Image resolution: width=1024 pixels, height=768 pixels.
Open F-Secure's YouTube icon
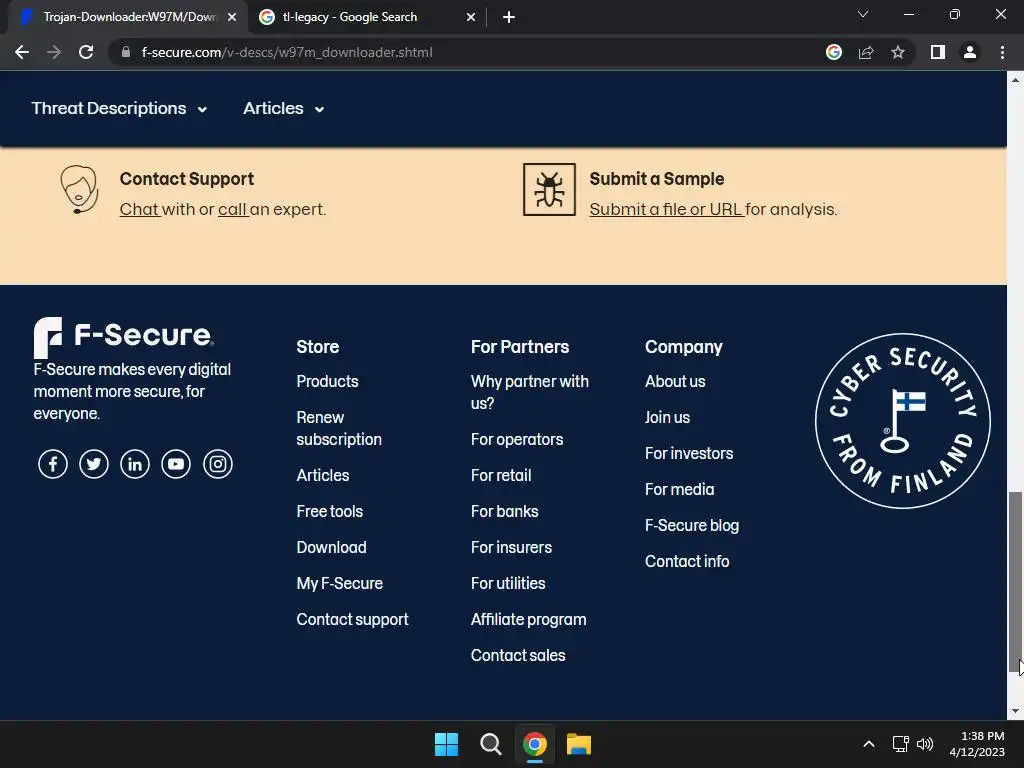176,464
